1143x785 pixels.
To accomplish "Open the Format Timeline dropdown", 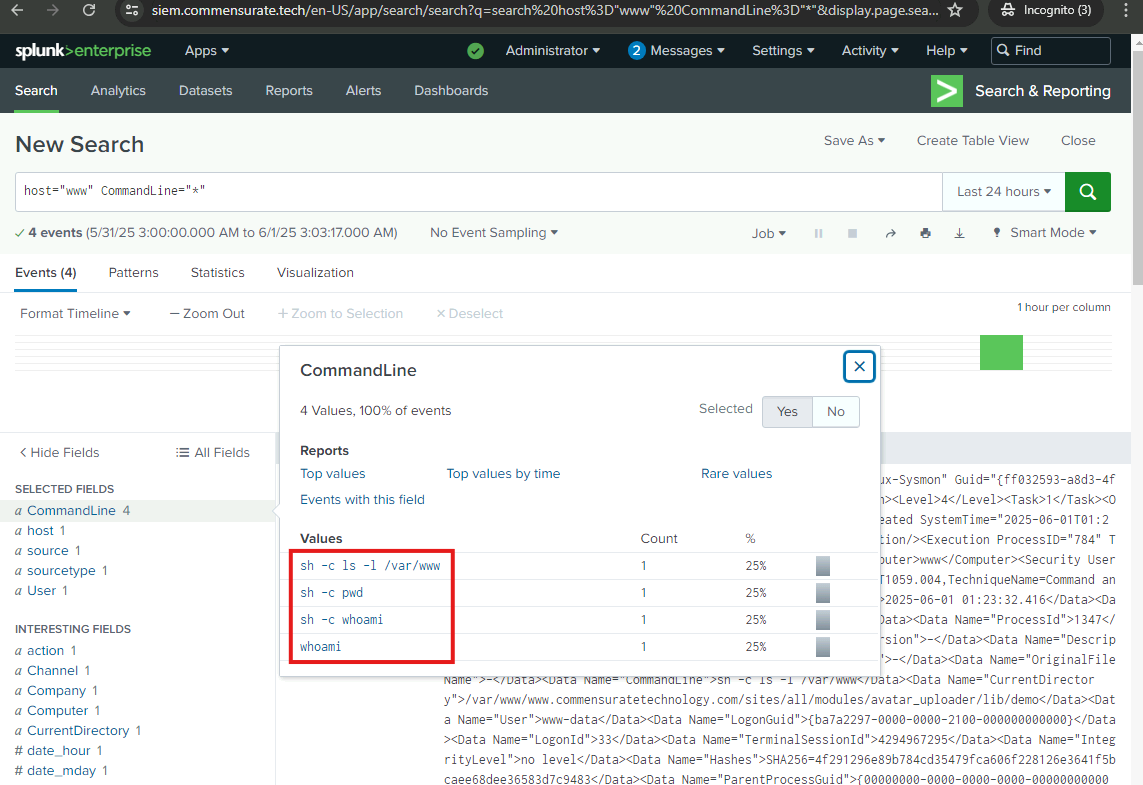I will pos(75,314).
